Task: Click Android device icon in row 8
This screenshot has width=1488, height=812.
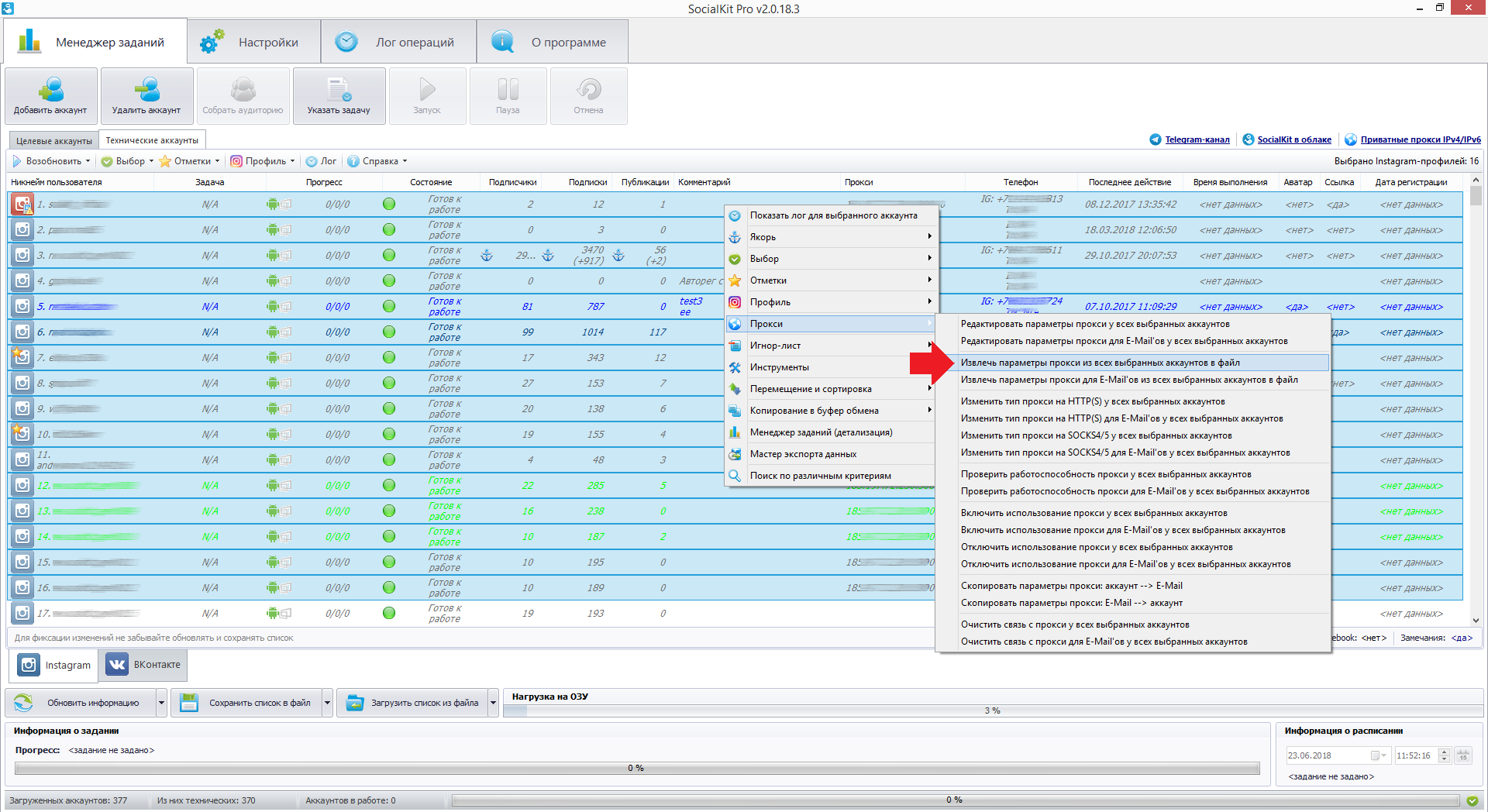Action: 273,383
